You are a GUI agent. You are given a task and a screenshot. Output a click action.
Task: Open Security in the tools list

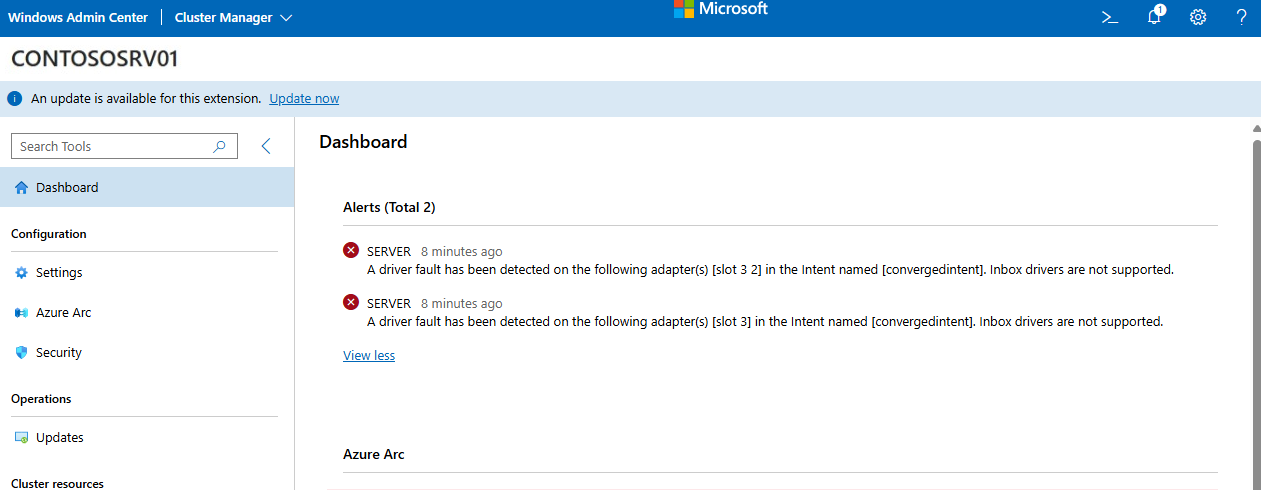pos(147,352)
